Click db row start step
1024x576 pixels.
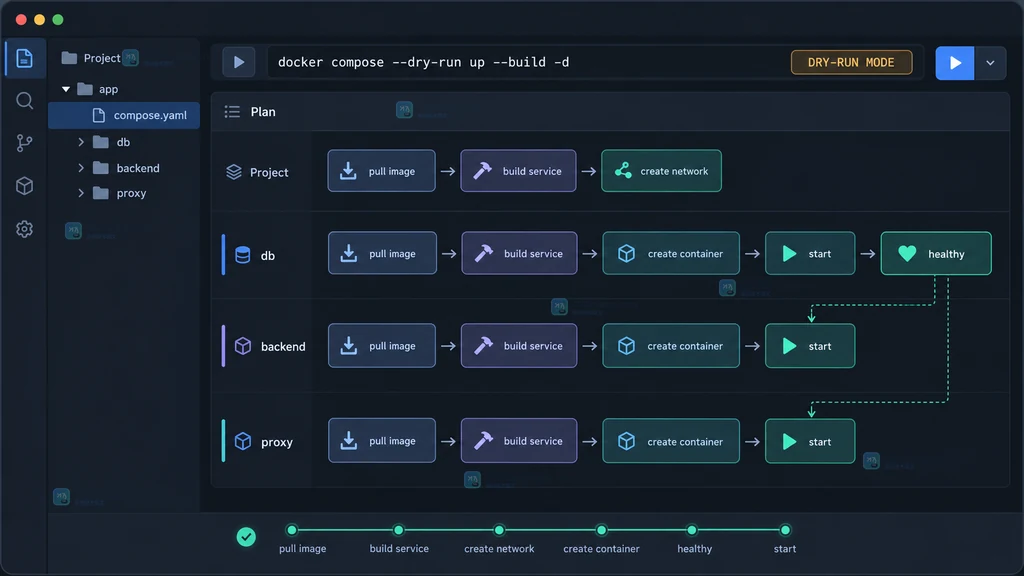coord(810,253)
